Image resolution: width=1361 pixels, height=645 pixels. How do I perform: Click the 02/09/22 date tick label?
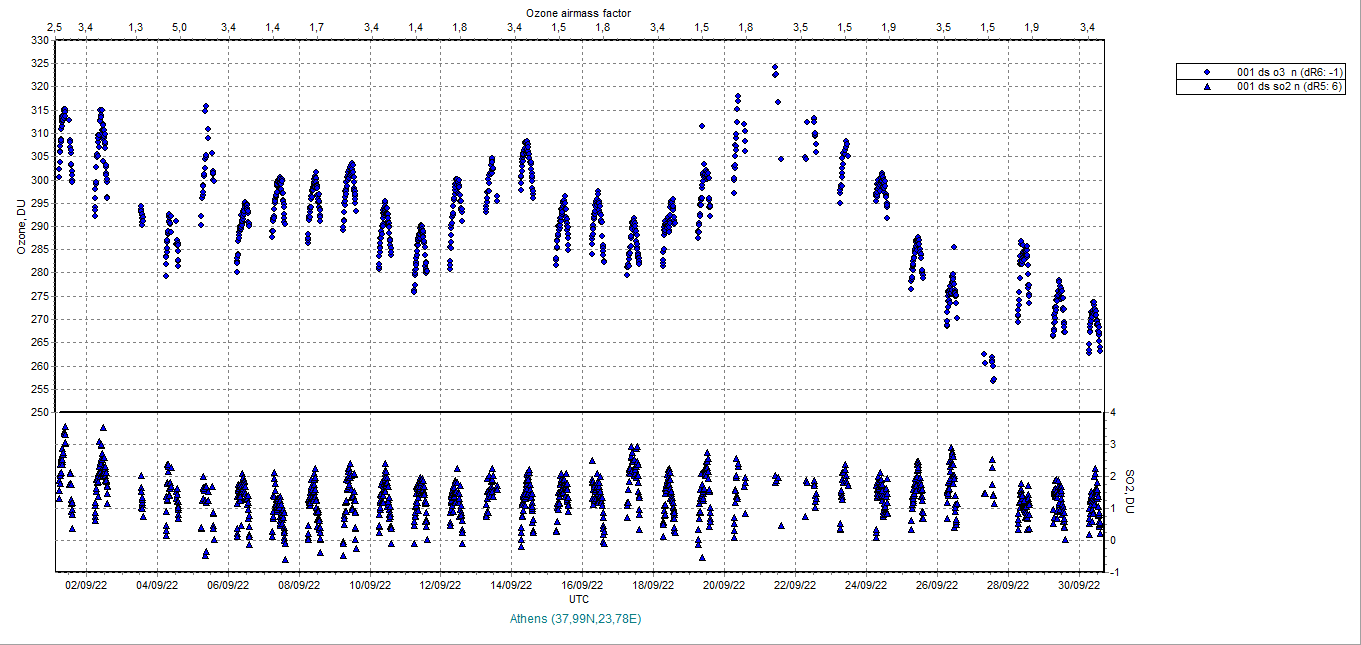(x=86, y=586)
